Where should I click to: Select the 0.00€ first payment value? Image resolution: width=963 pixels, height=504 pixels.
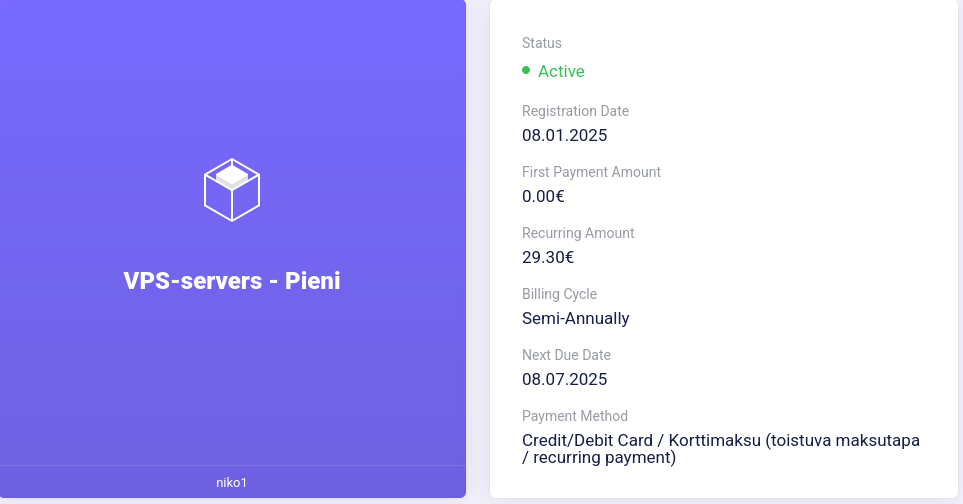coord(543,196)
